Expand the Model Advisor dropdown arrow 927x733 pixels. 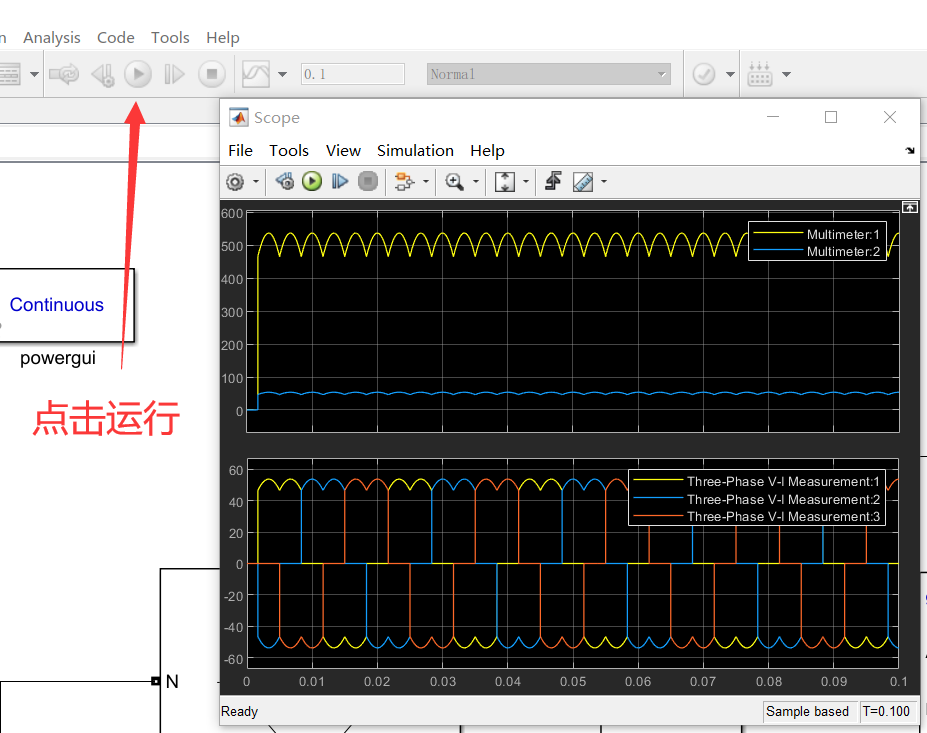(730, 74)
